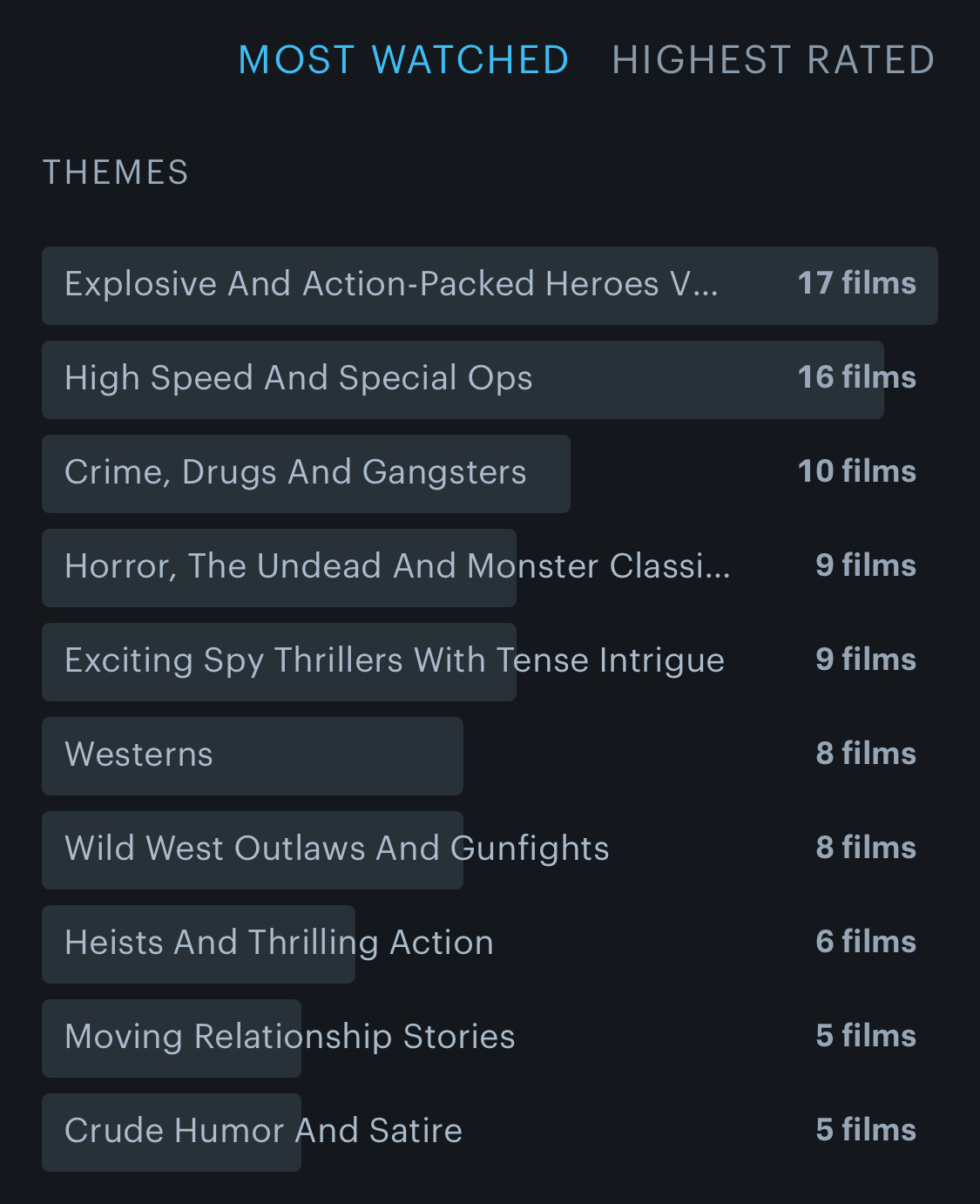This screenshot has height=1204, width=980.
Task: Open the Crude Humor And Satire theme
Action: point(263,1132)
